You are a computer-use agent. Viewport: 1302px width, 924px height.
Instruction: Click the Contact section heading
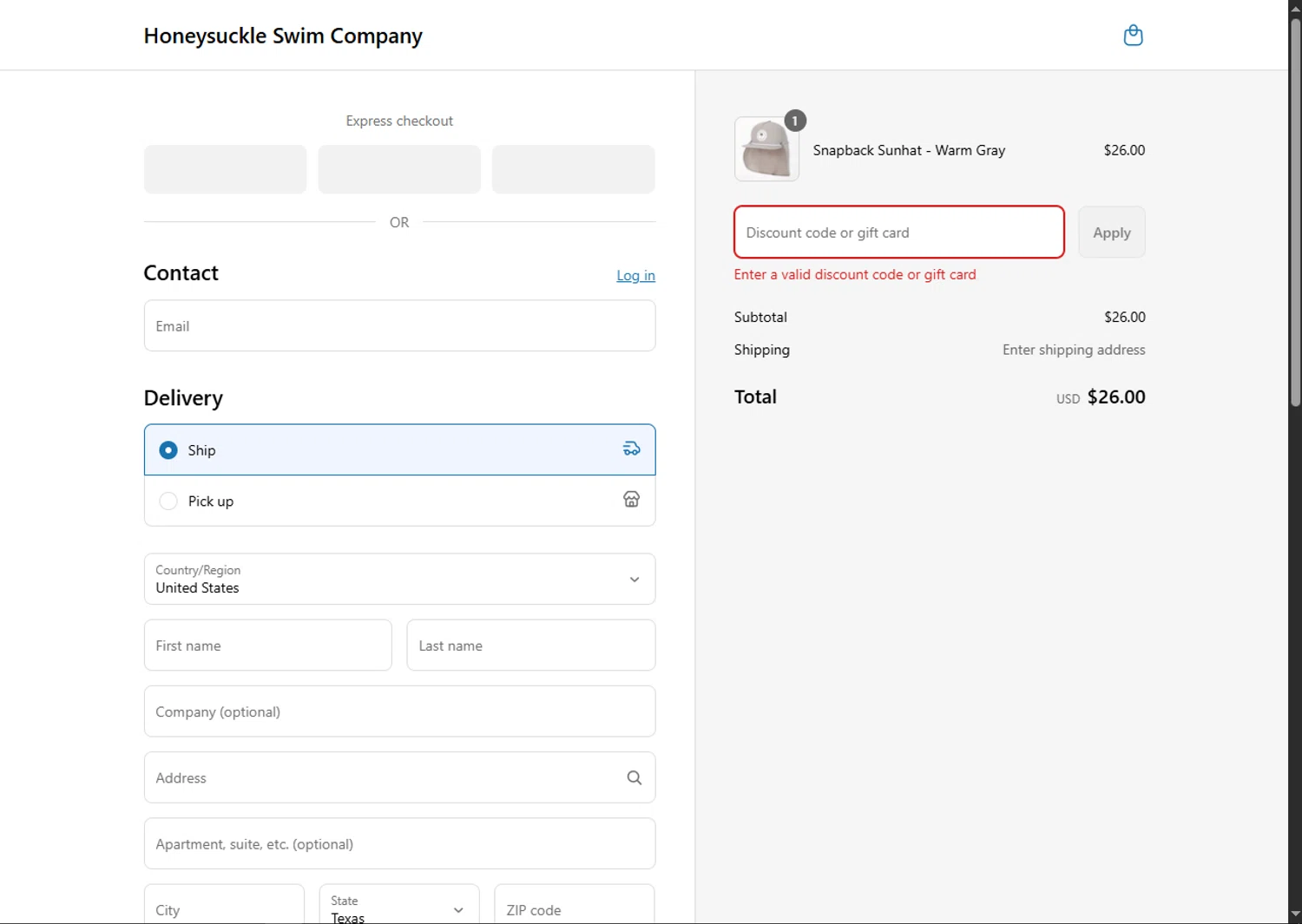pos(181,272)
